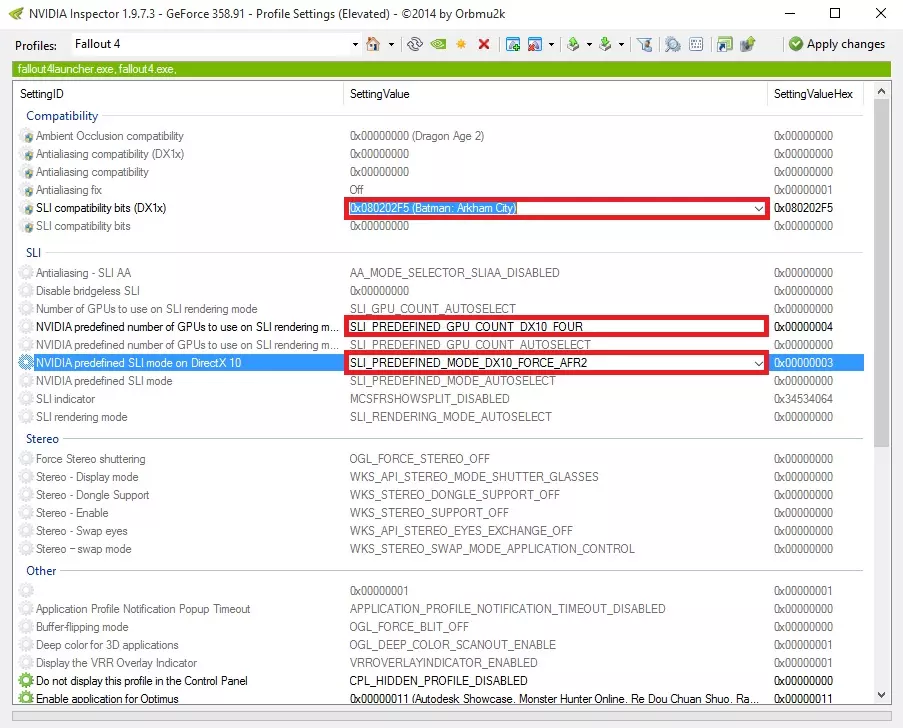Import a profile using green down arrow
Image resolution: width=903 pixels, height=728 pixels.
pos(605,44)
